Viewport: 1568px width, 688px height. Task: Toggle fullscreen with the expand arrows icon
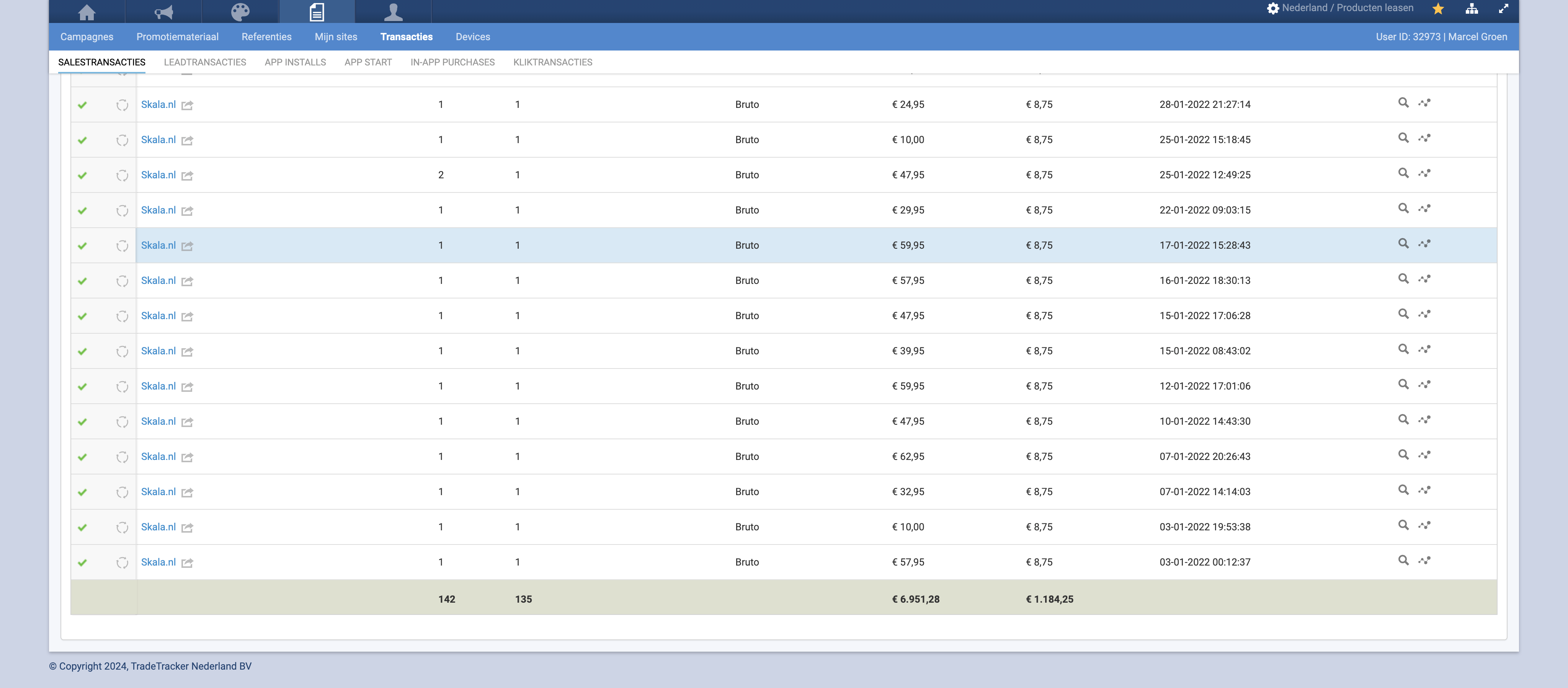[1503, 8]
